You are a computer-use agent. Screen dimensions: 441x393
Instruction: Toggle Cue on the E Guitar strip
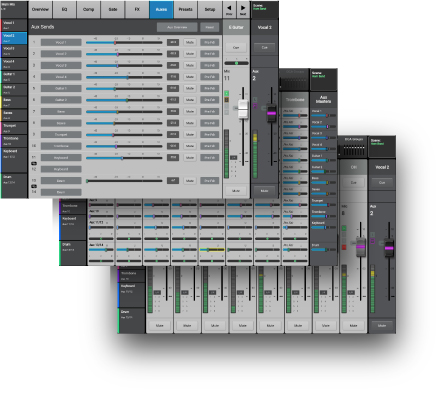[x=236, y=47]
